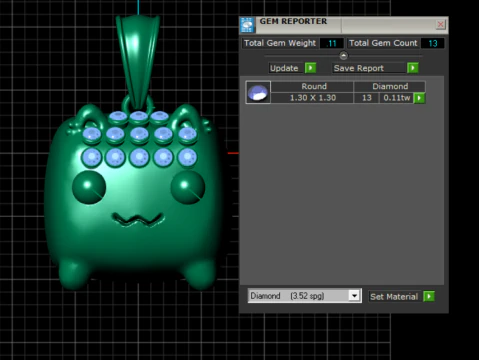Click the green arrow on the 0.11tw row
Viewport: 480px width, 360px height.
(x=419, y=98)
